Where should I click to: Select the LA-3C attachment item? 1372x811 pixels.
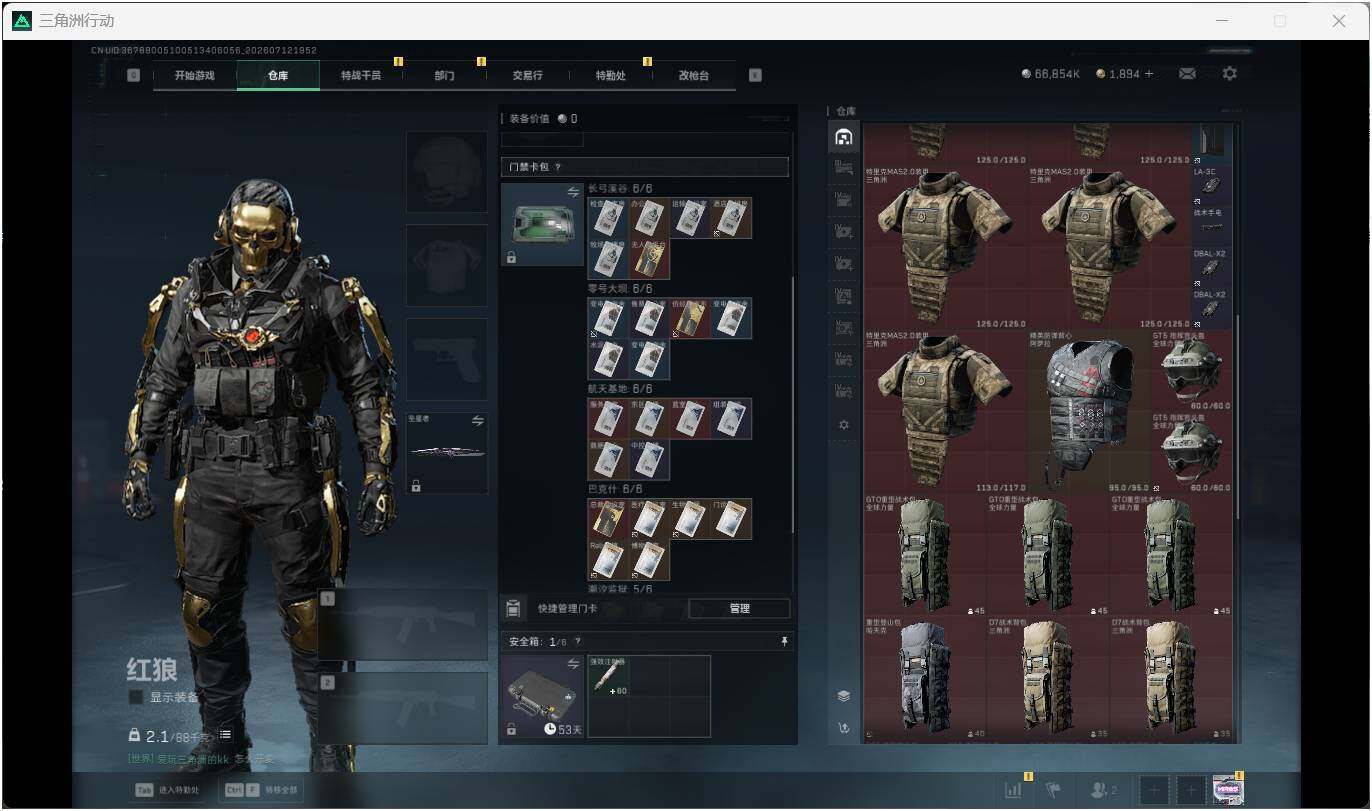1210,186
